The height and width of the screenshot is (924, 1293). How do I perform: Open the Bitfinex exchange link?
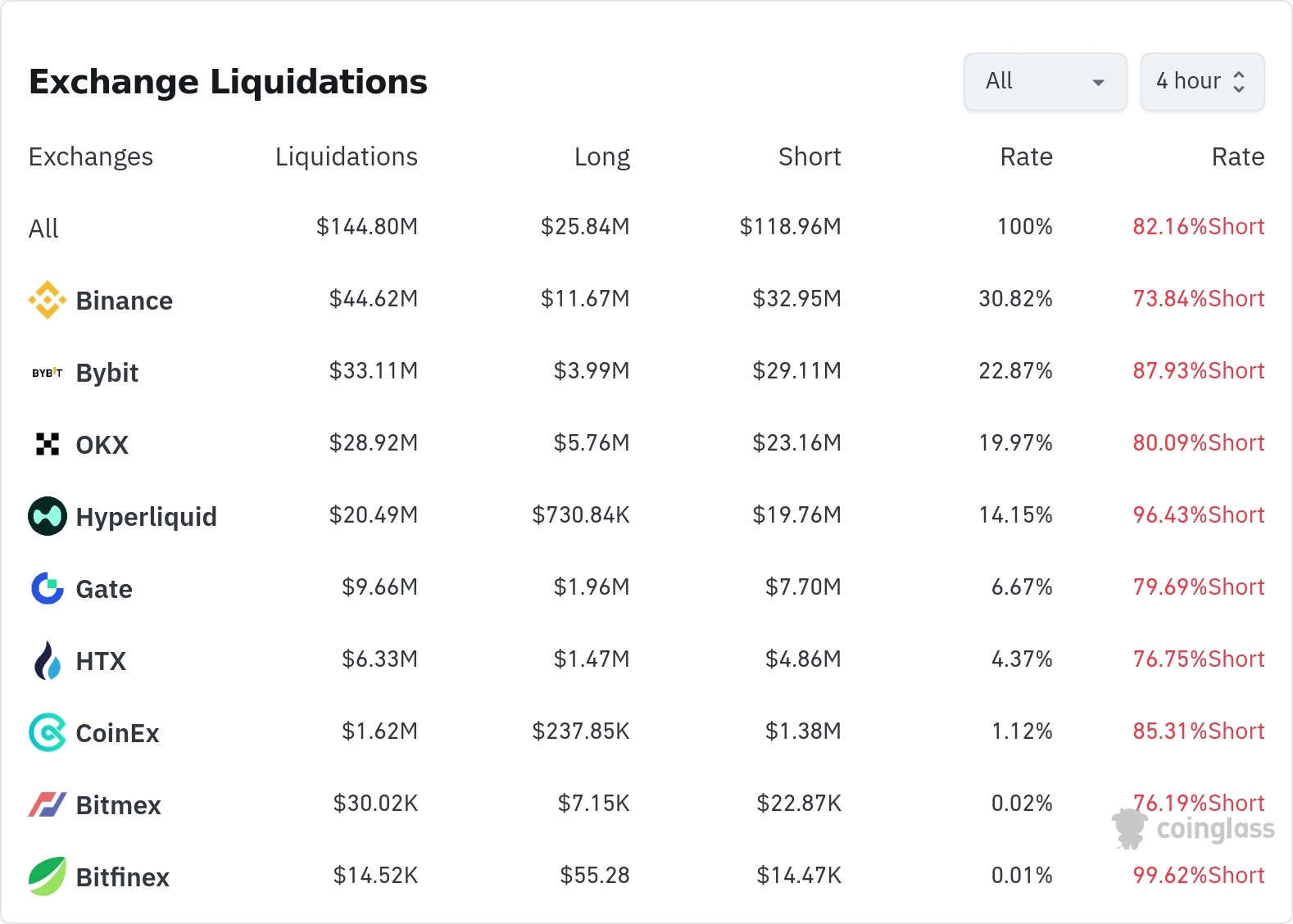tap(122, 877)
